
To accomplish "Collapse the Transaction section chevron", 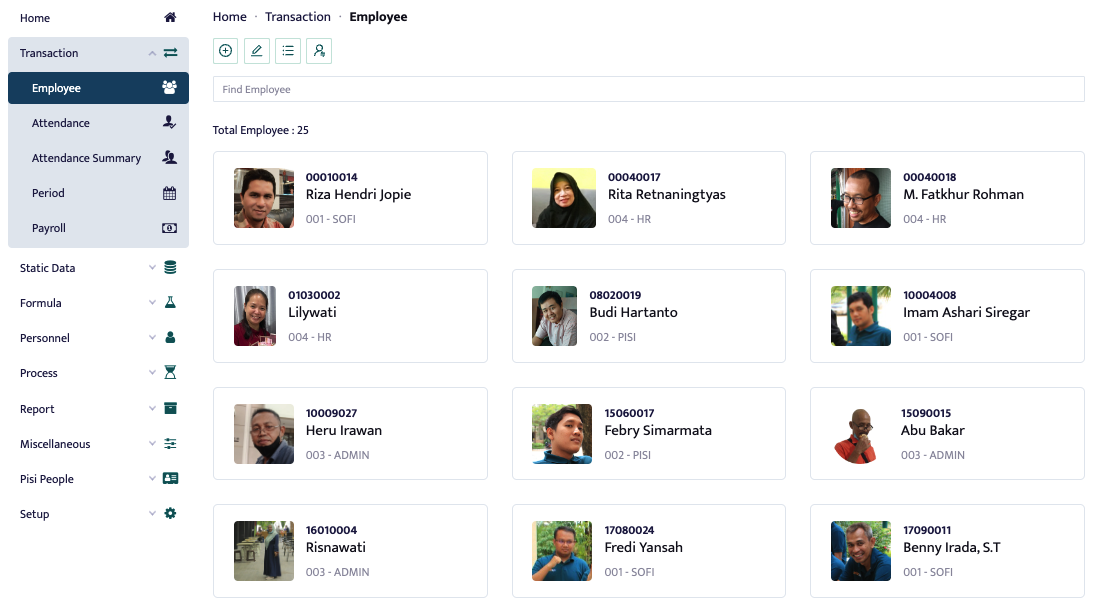I will (152, 52).
